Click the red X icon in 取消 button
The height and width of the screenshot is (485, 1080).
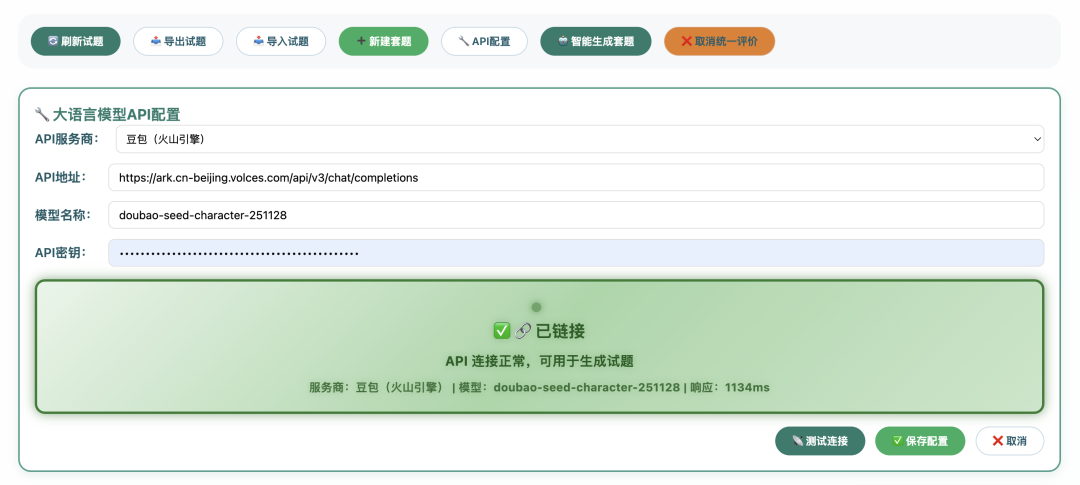coord(997,441)
